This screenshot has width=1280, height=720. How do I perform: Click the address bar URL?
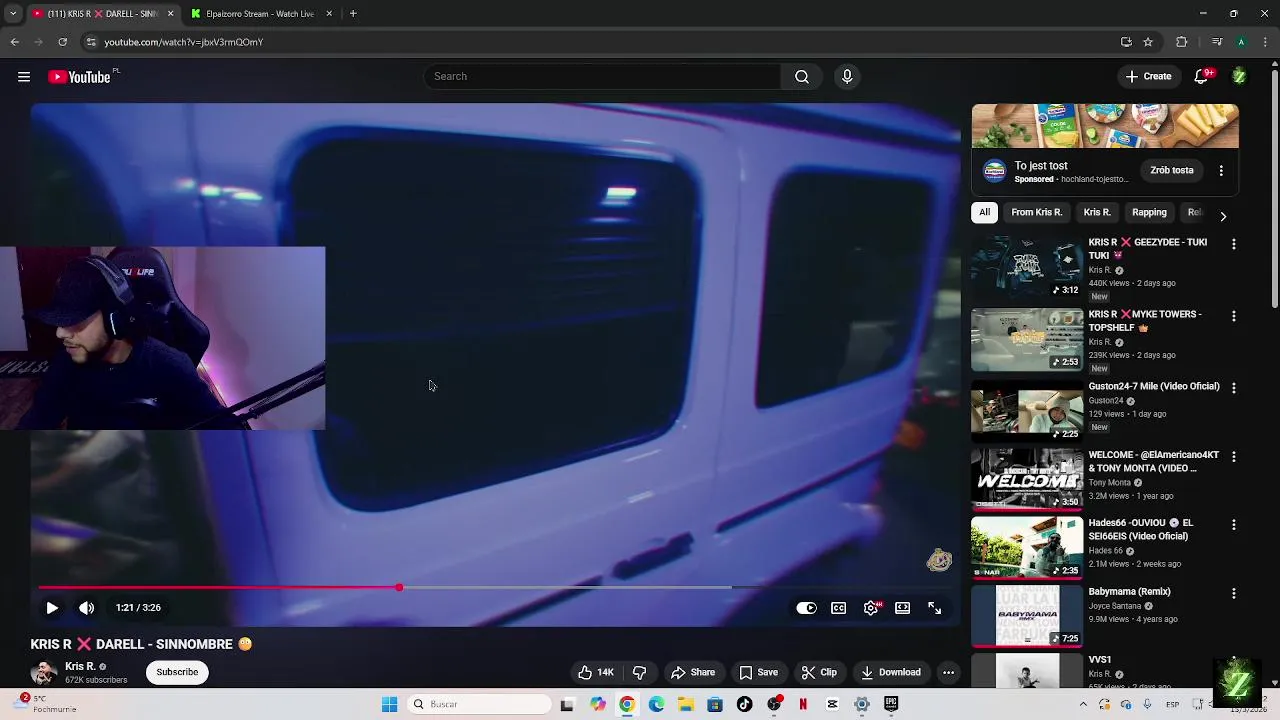pyautogui.click(x=183, y=42)
